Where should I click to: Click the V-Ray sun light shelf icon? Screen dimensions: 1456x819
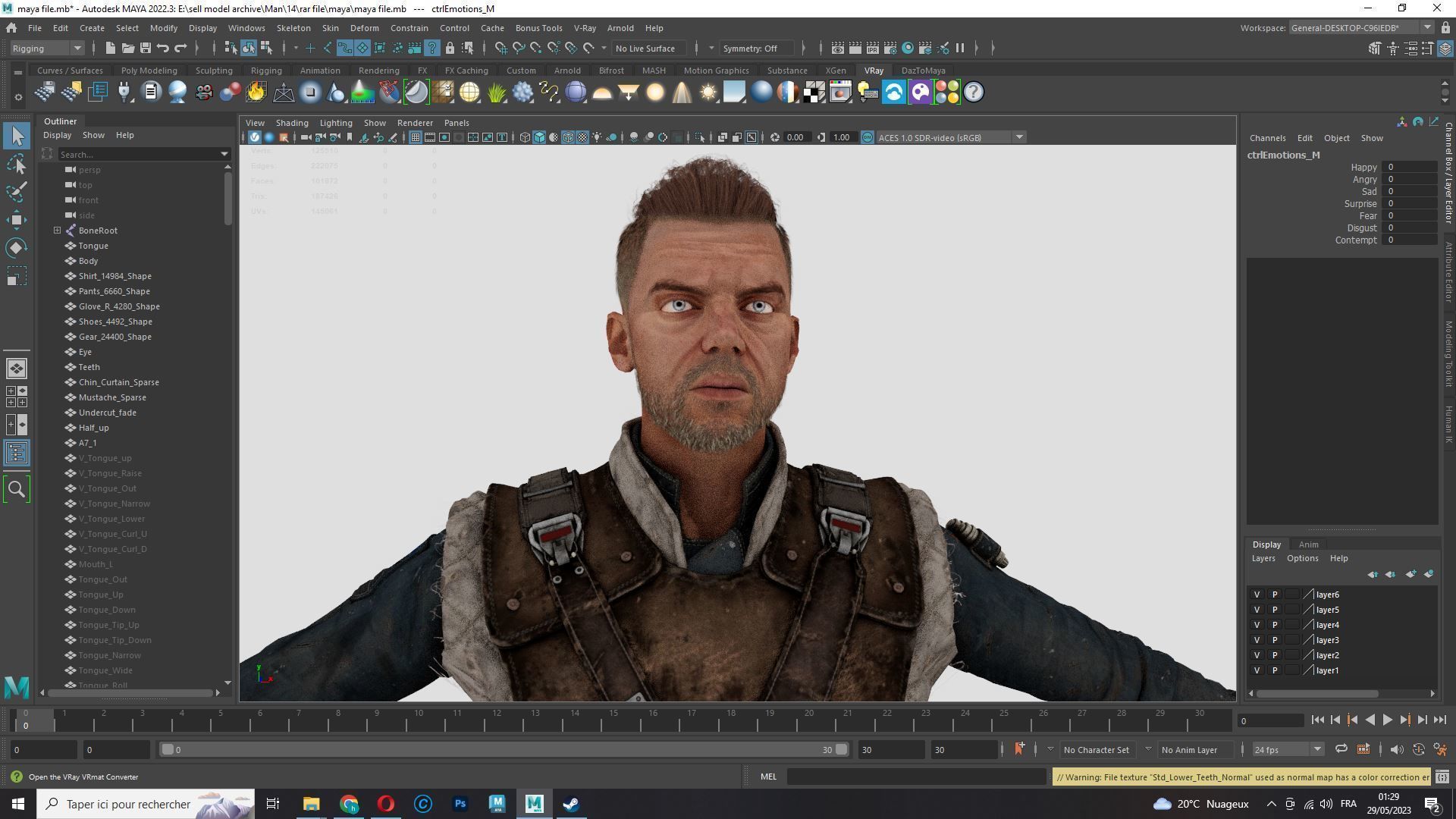pos(708,93)
